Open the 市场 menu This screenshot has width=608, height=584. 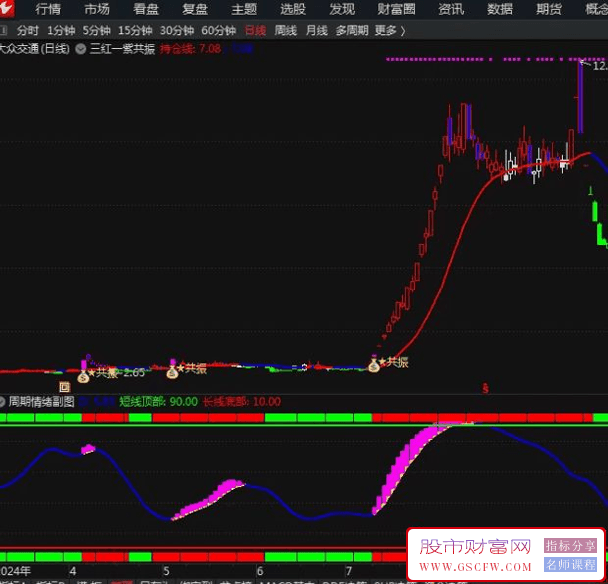click(97, 9)
